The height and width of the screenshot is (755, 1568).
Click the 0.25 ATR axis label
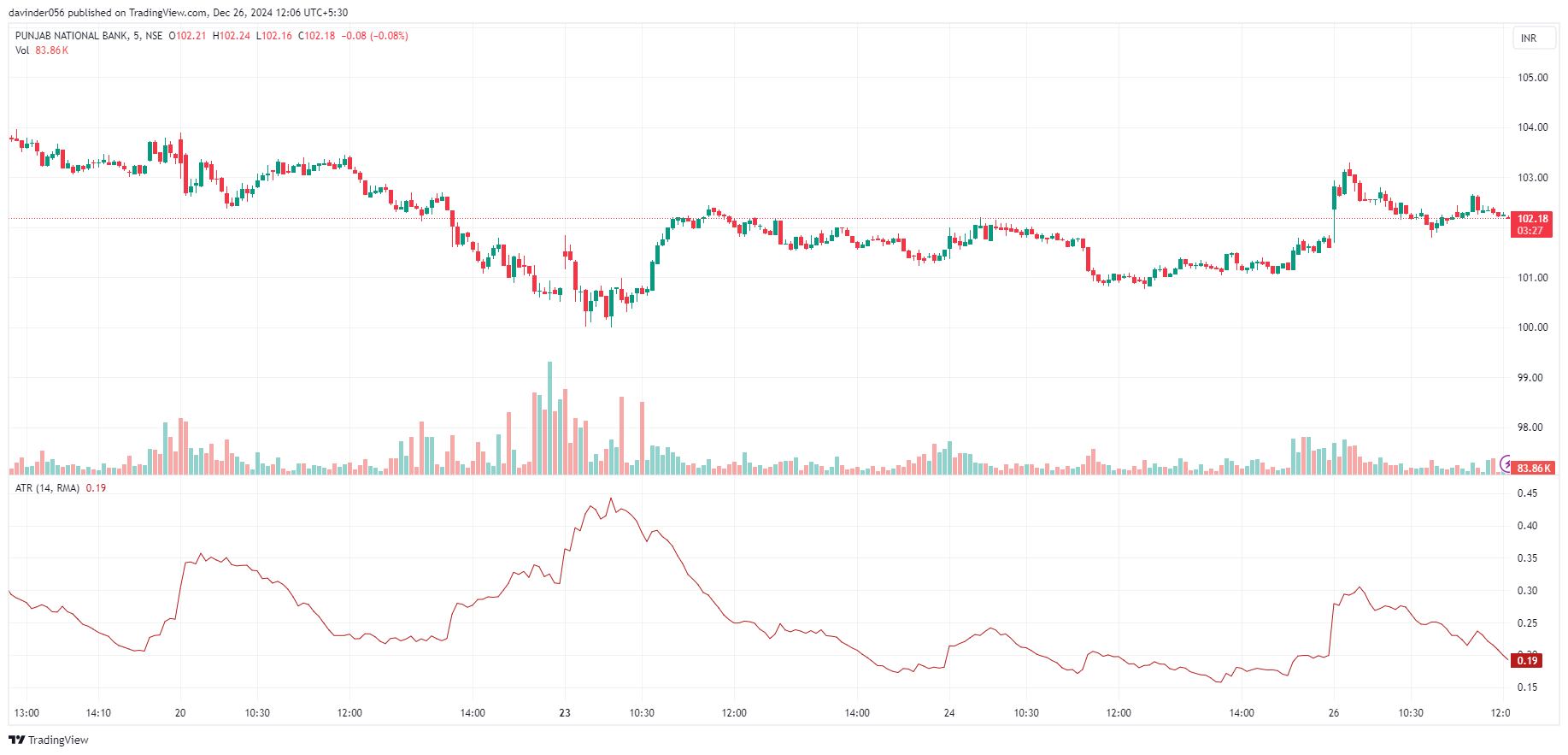point(1527,623)
